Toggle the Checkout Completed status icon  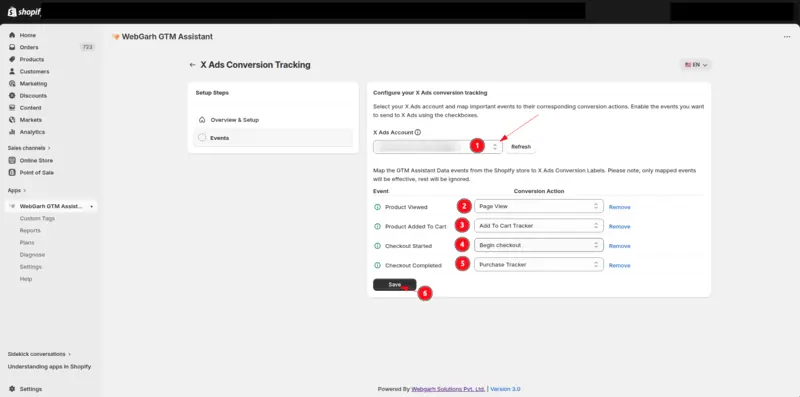tap(378, 265)
